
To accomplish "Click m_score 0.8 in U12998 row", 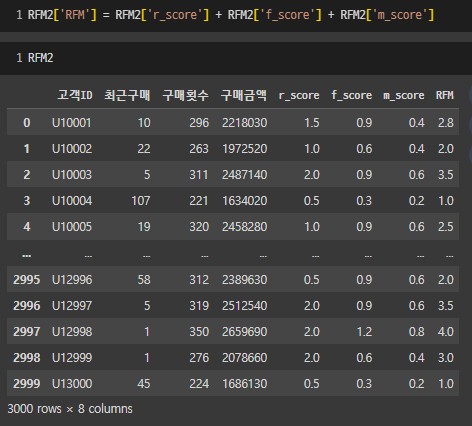I will click(416, 332).
